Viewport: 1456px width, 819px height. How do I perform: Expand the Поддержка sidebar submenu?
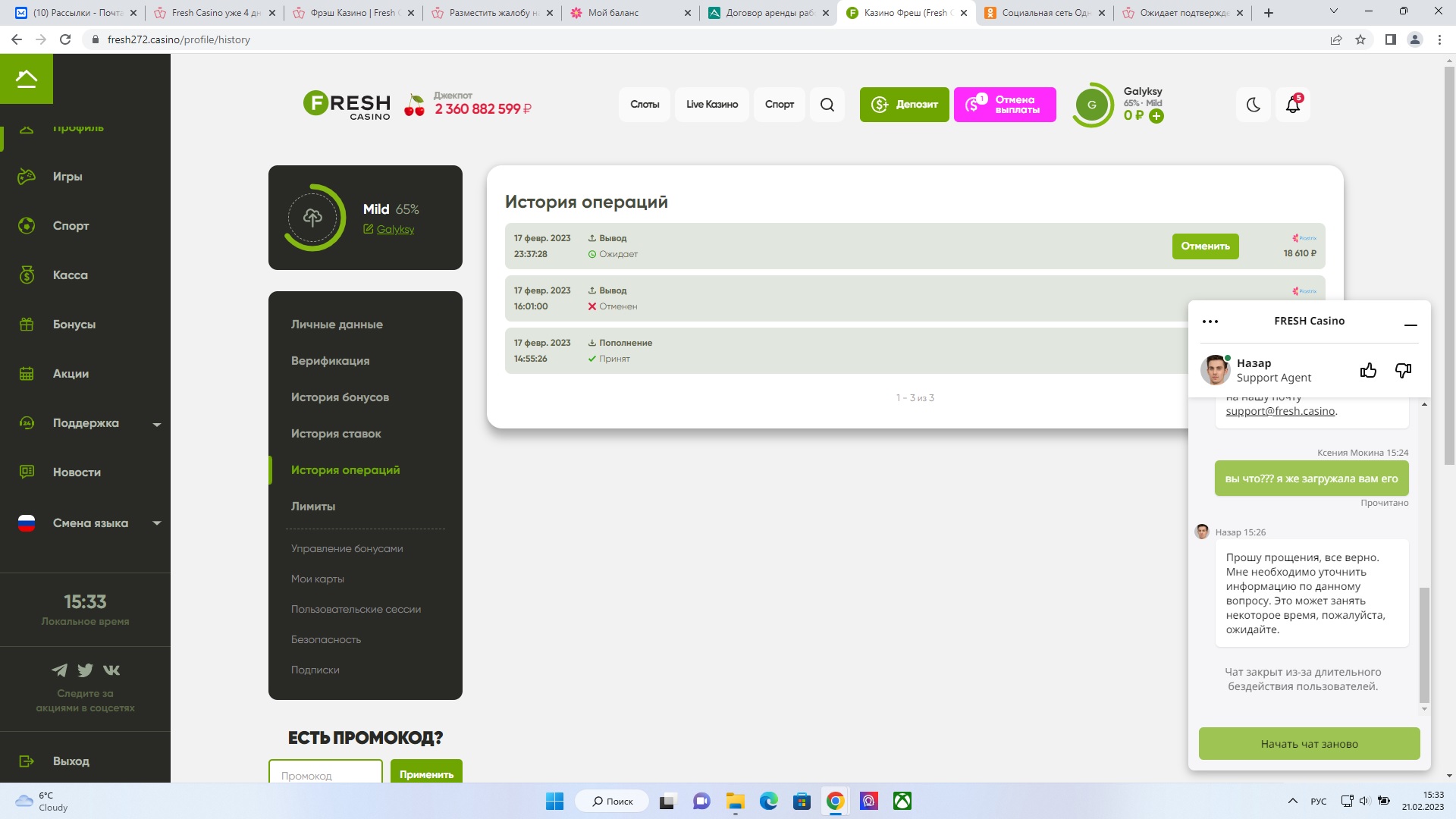click(157, 424)
